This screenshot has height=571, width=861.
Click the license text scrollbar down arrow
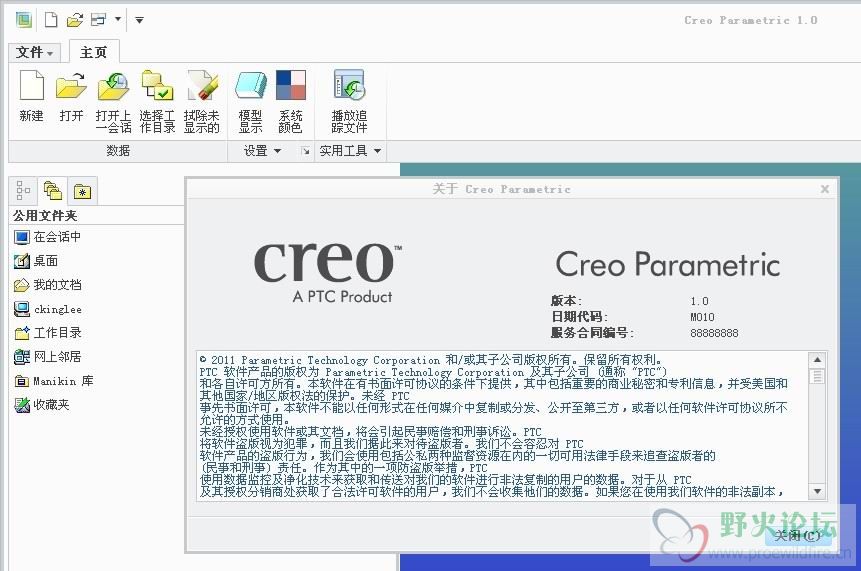click(818, 491)
